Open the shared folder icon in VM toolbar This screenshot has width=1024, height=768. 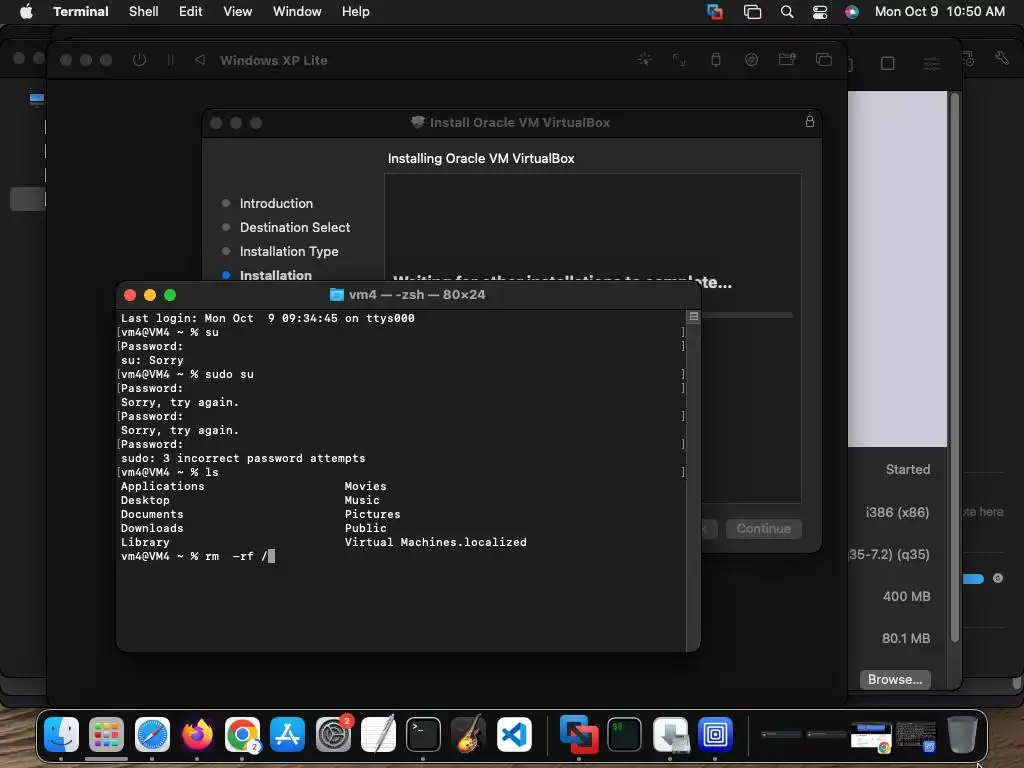click(787, 60)
